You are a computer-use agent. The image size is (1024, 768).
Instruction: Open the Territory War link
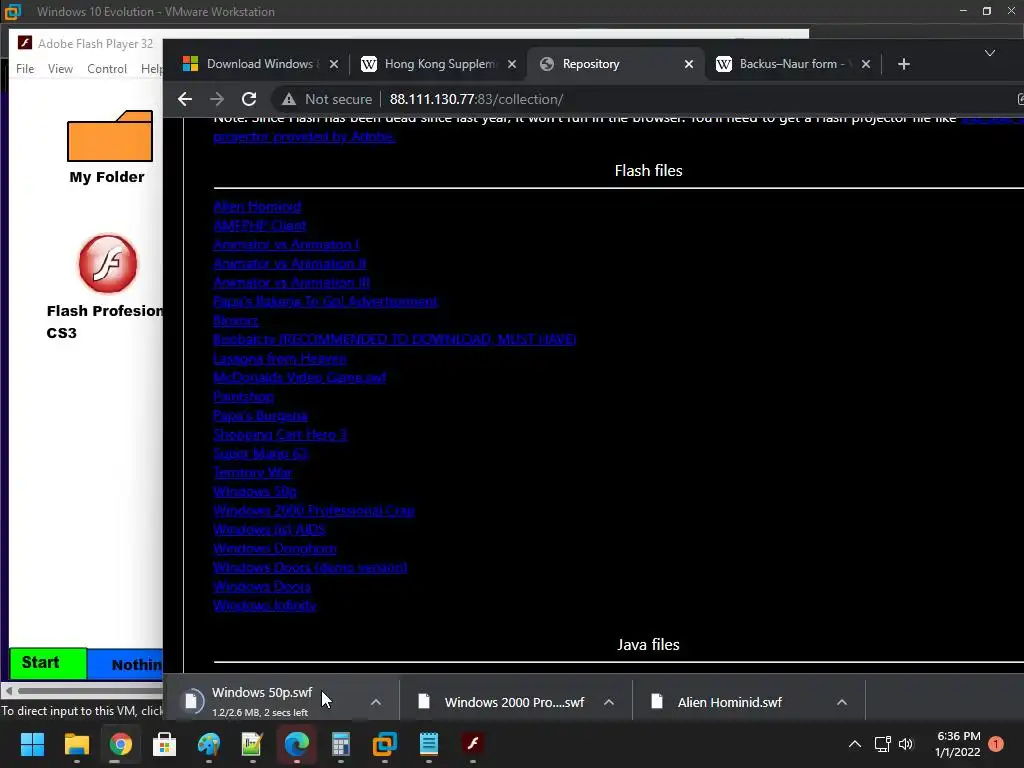click(x=252, y=472)
